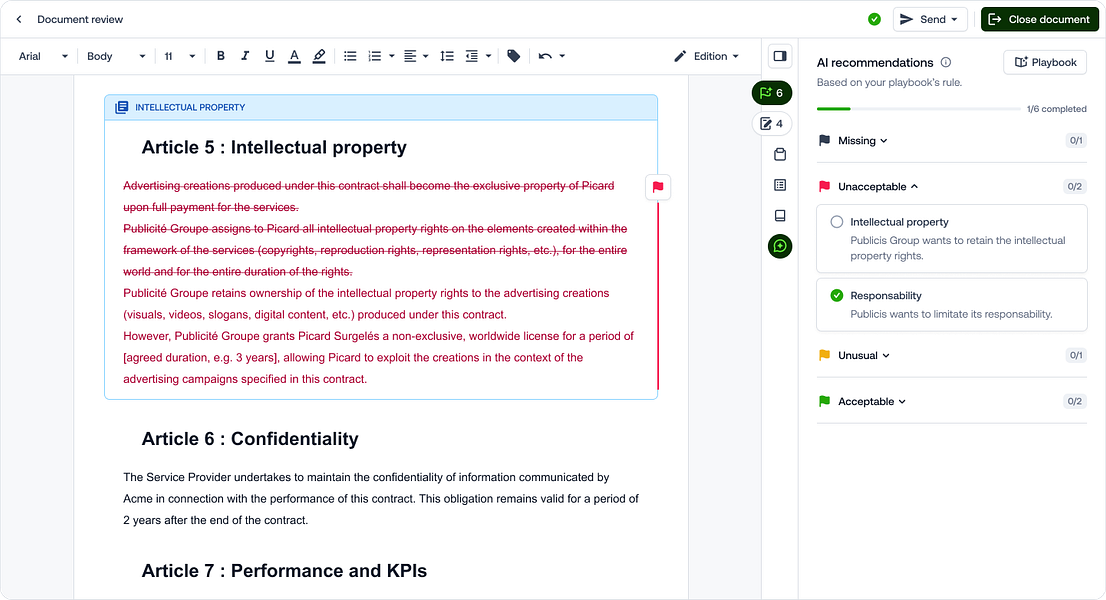
Task: Open the AI flags tab showing 6
Action: click(x=772, y=93)
